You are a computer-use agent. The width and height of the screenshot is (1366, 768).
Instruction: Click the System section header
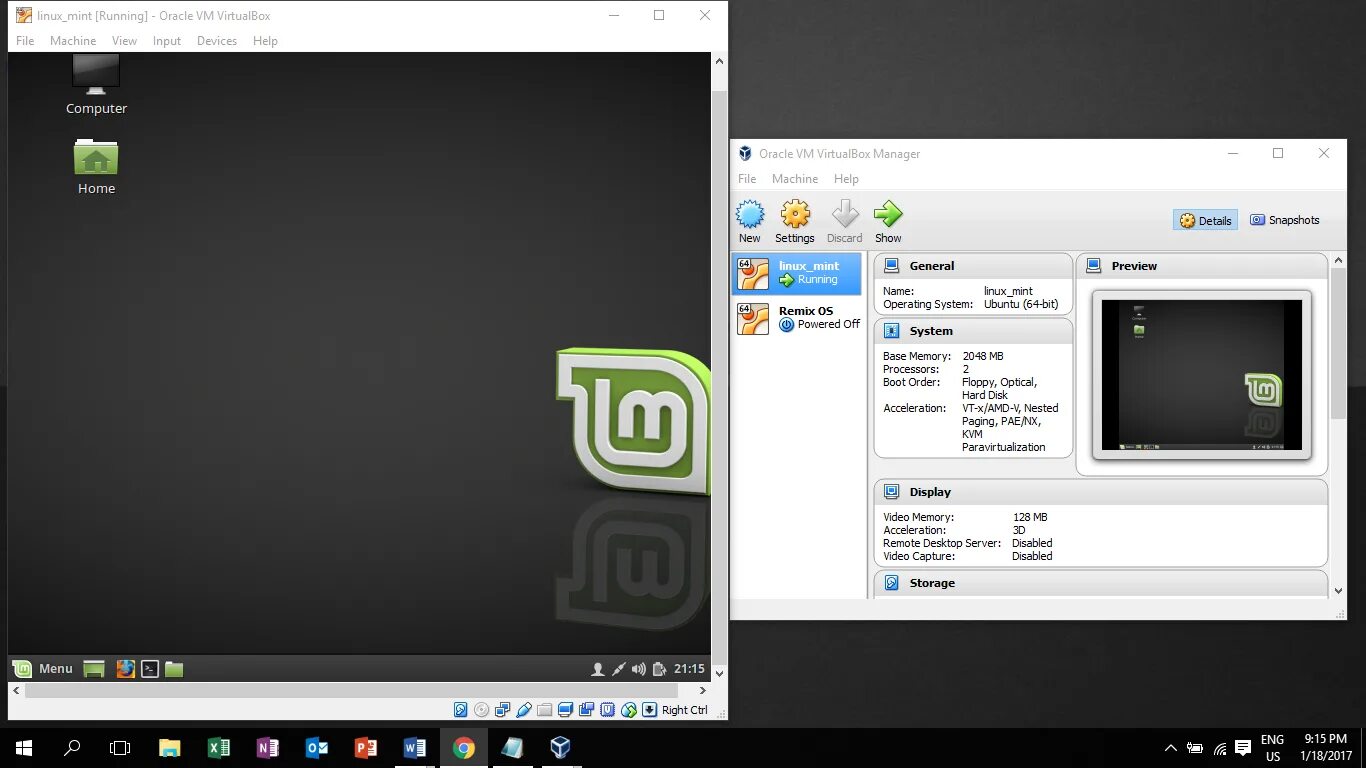973,331
